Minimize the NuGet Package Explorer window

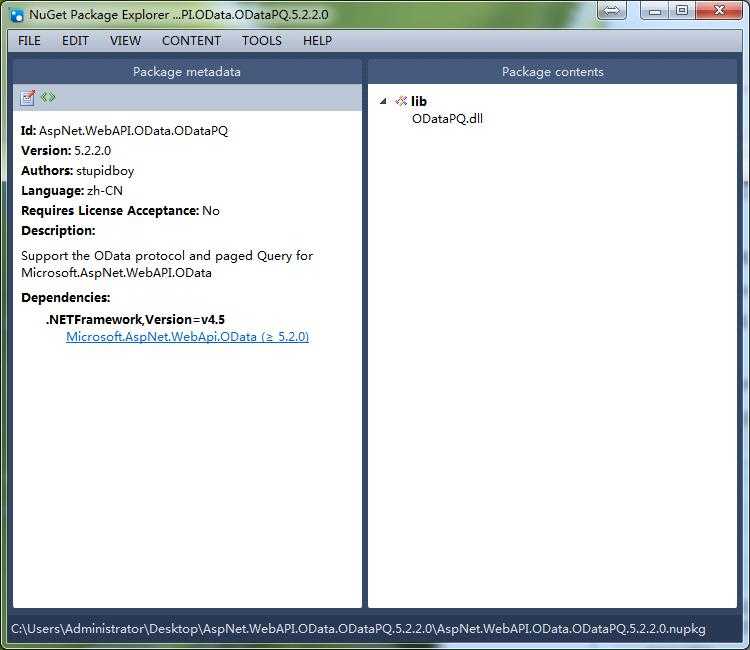point(655,11)
